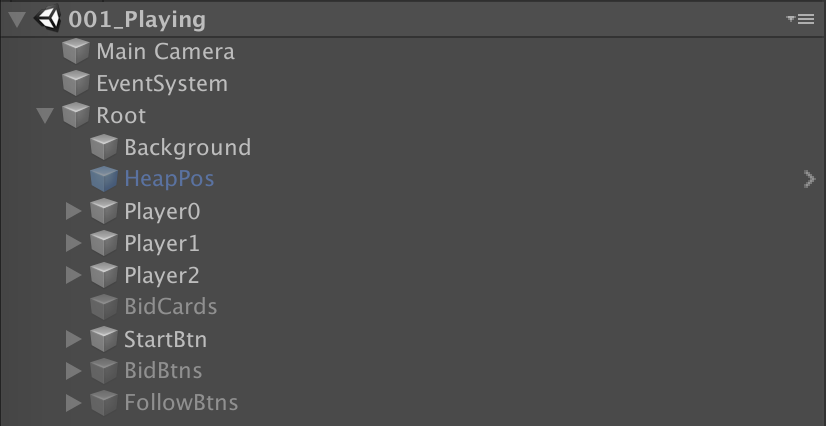Expand the Player1 children
Image resolution: width=826 pixels, height=426 pixels.
click(73, 243)
